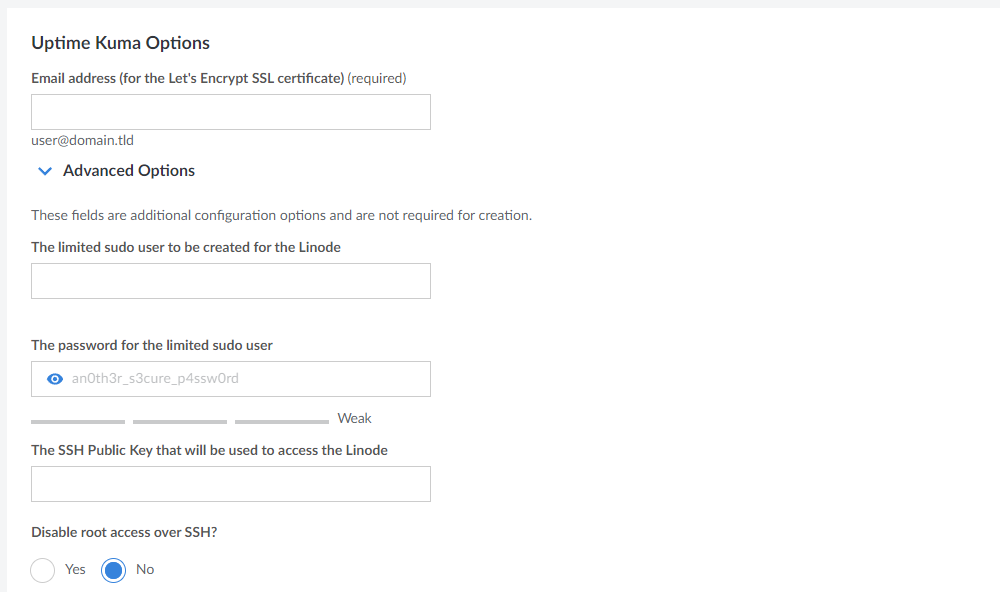Click the Disable root access question label

(124, 532)
